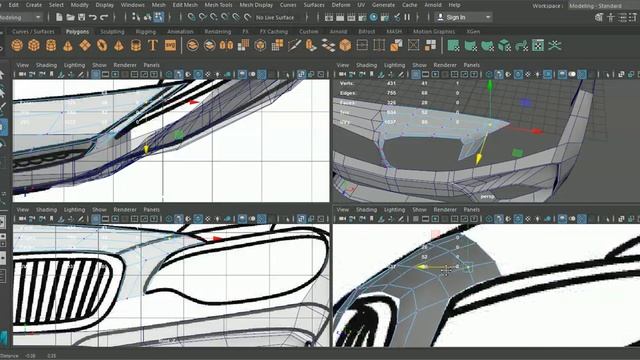Image resolution: width=640 pixels, height=360 pixels.
Task: Select by object type mode icon
Action: [147, 17]
